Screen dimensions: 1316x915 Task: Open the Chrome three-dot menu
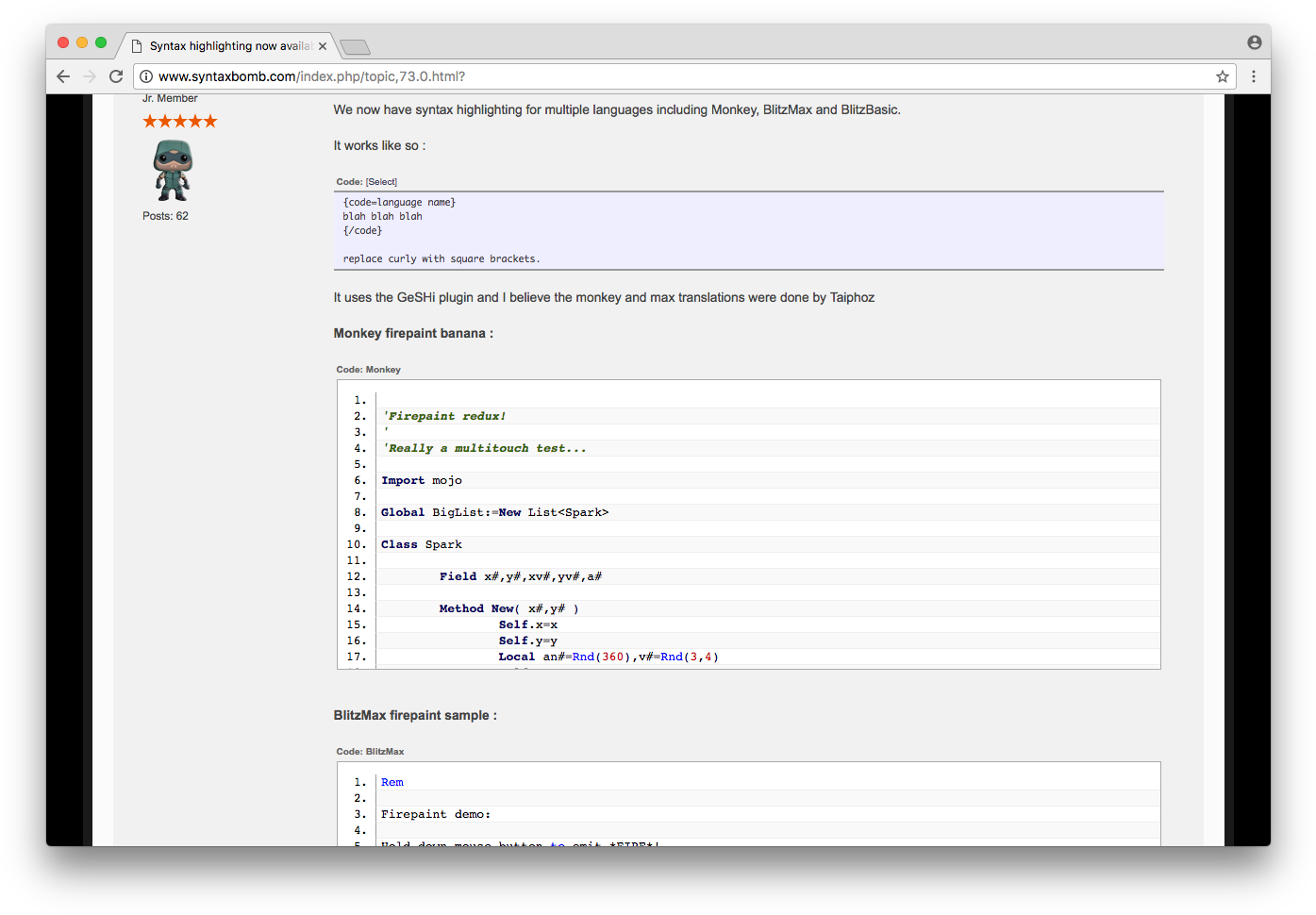point(1254,76)
